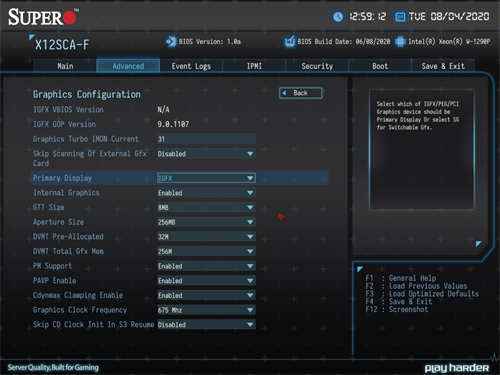This screenshot has height=375, width=500.
Task: Click the F4 Save & Exit entry
Action: click(399, 302)
